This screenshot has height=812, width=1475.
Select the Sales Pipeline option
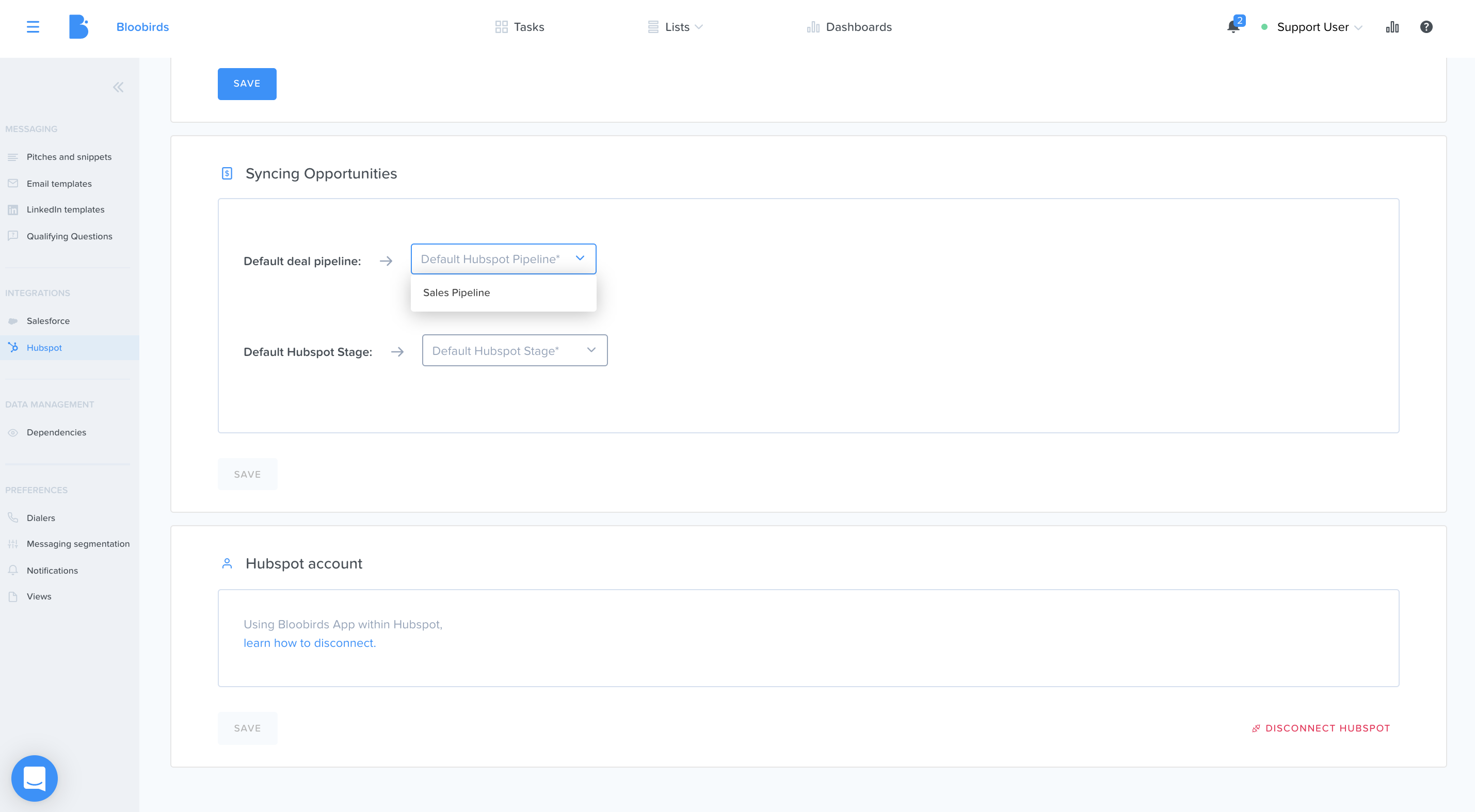[x=503, y=293]
